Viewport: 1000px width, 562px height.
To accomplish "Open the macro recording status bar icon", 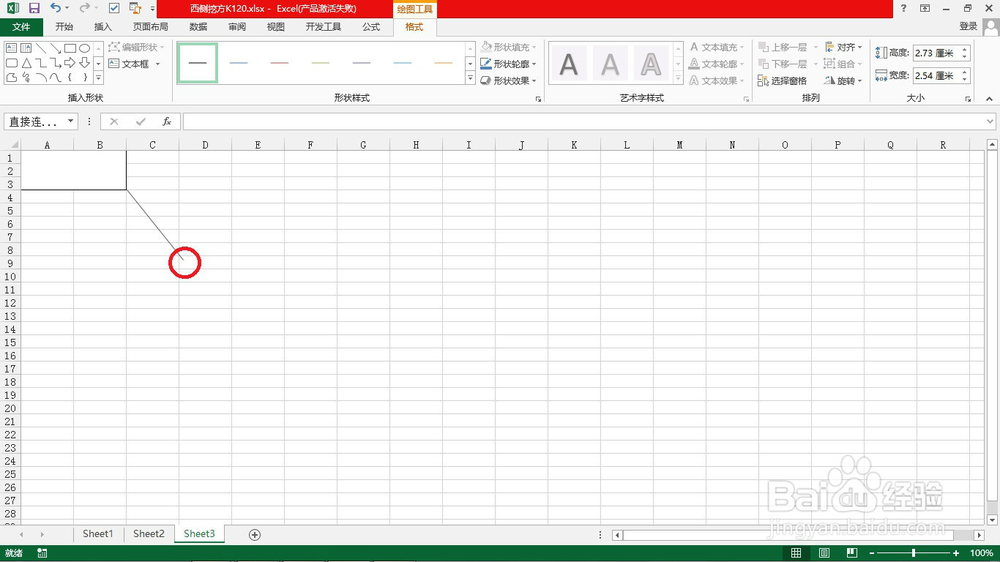I will [x=42, y=553].
